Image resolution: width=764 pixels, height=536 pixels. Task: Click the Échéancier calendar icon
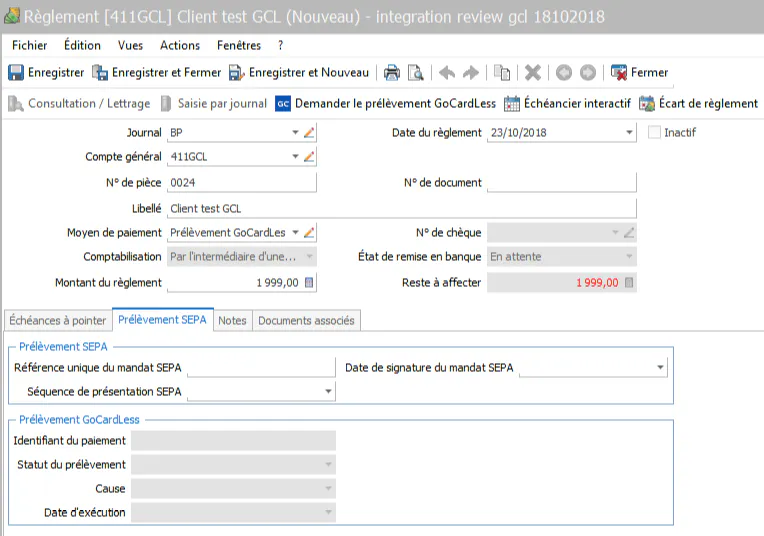[512, 104]
